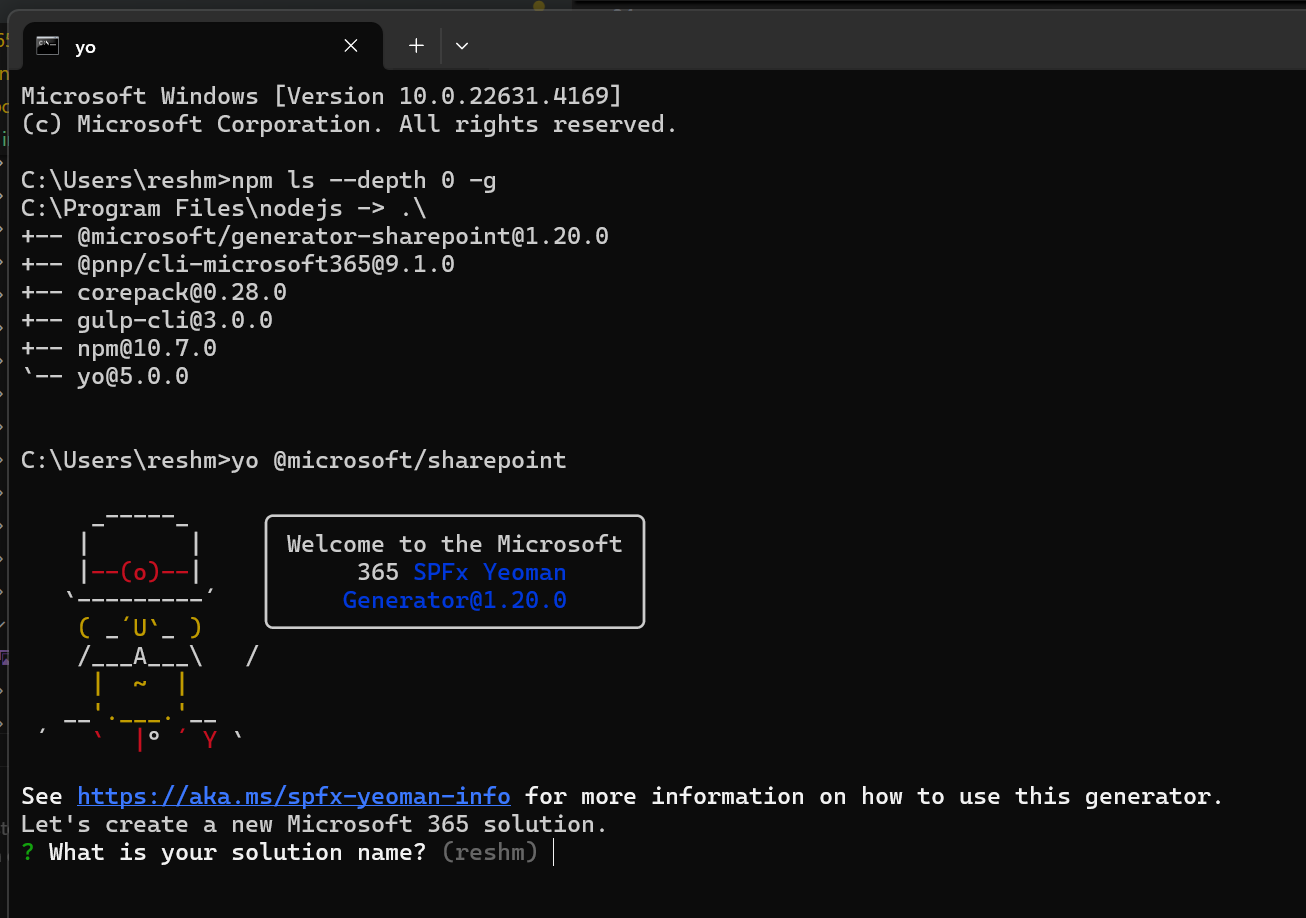Close the 'yo' terminal tab
The height and width of the screenshot is (918, 1306).
(351, 46)
